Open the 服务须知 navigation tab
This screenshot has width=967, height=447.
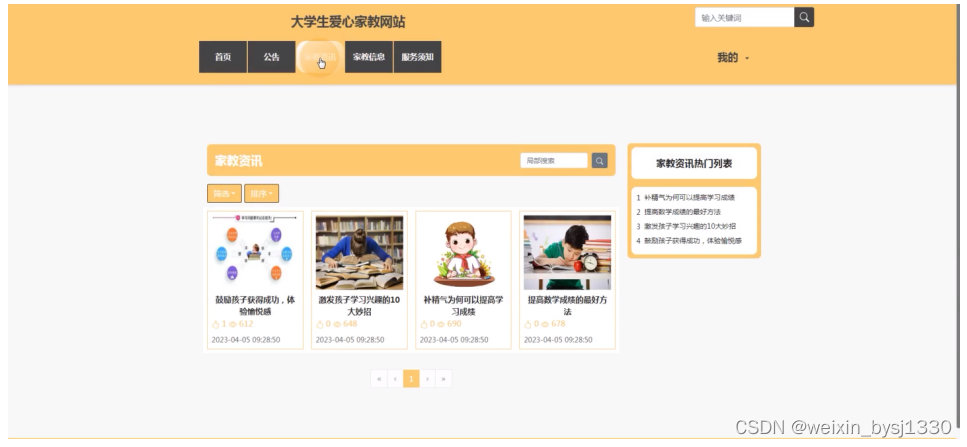(418, 57)
